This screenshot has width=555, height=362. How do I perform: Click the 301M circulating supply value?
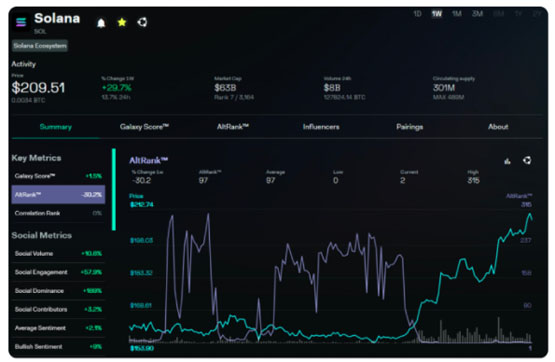pos(444,88)
